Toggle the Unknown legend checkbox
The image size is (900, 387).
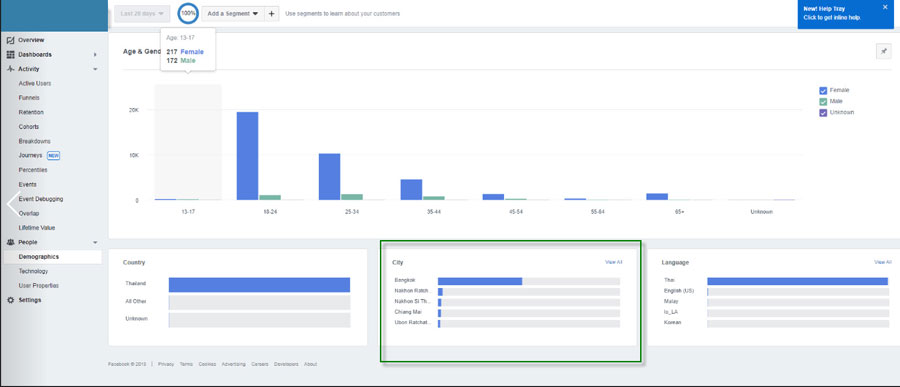[x=823, y=113]
